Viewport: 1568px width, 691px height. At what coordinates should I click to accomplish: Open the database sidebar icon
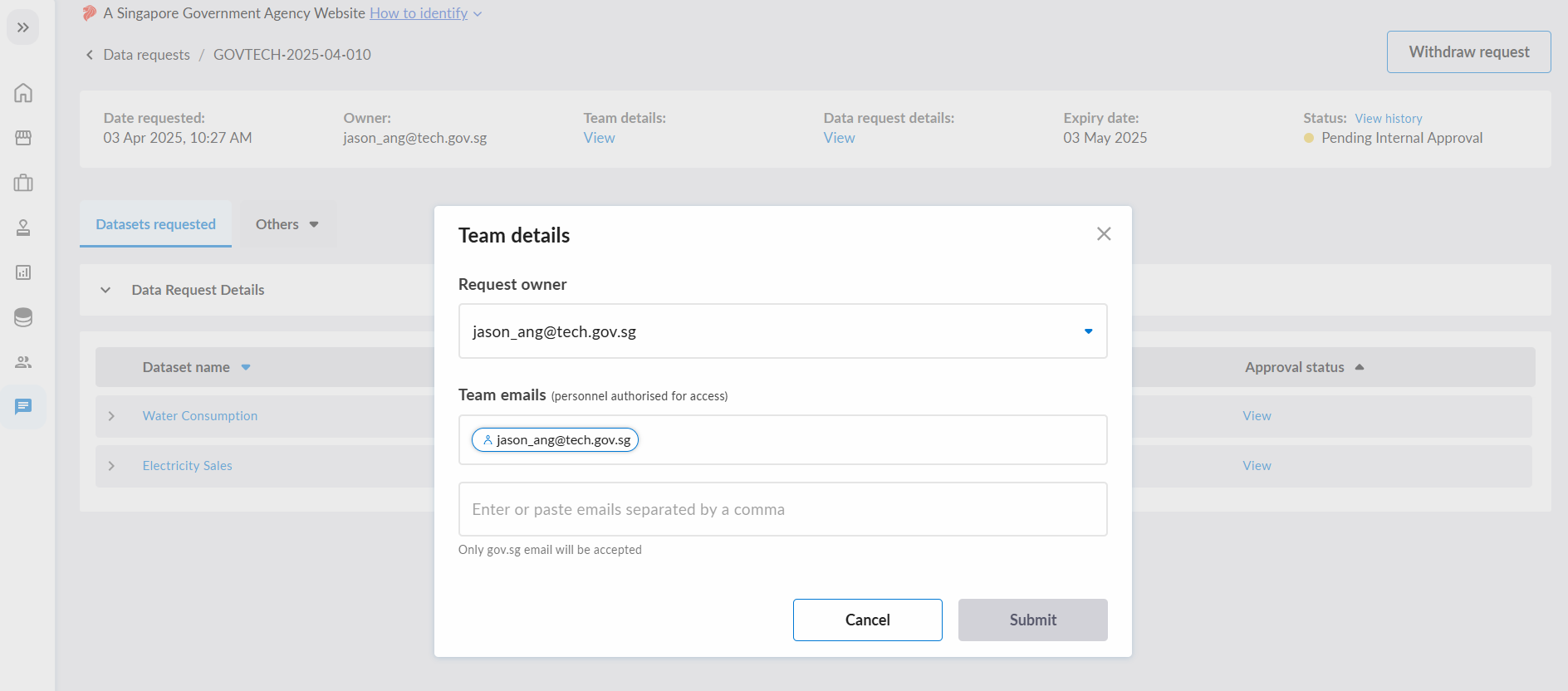click(x=23, y=317)
